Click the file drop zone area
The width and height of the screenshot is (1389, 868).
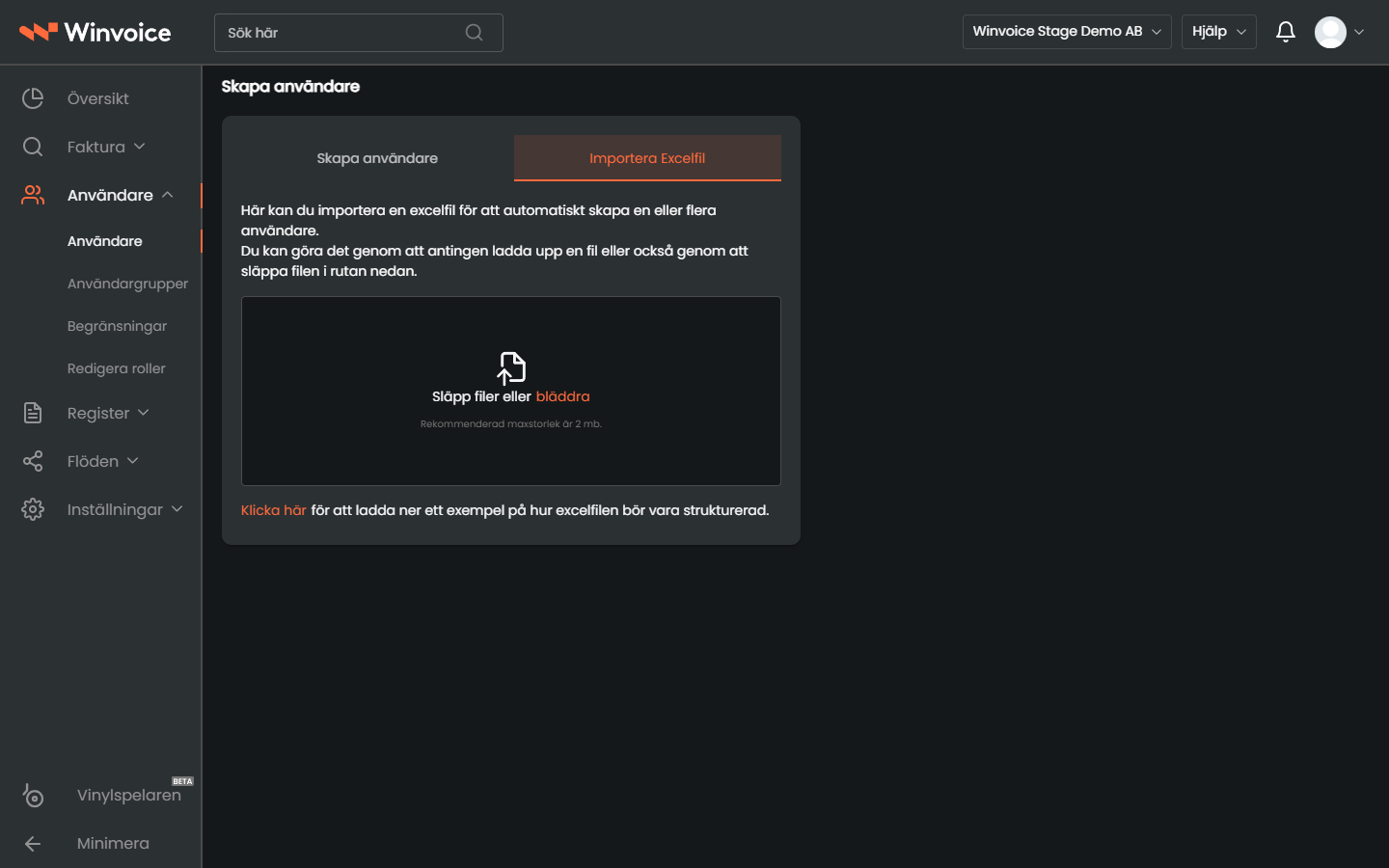click(511, 391)
